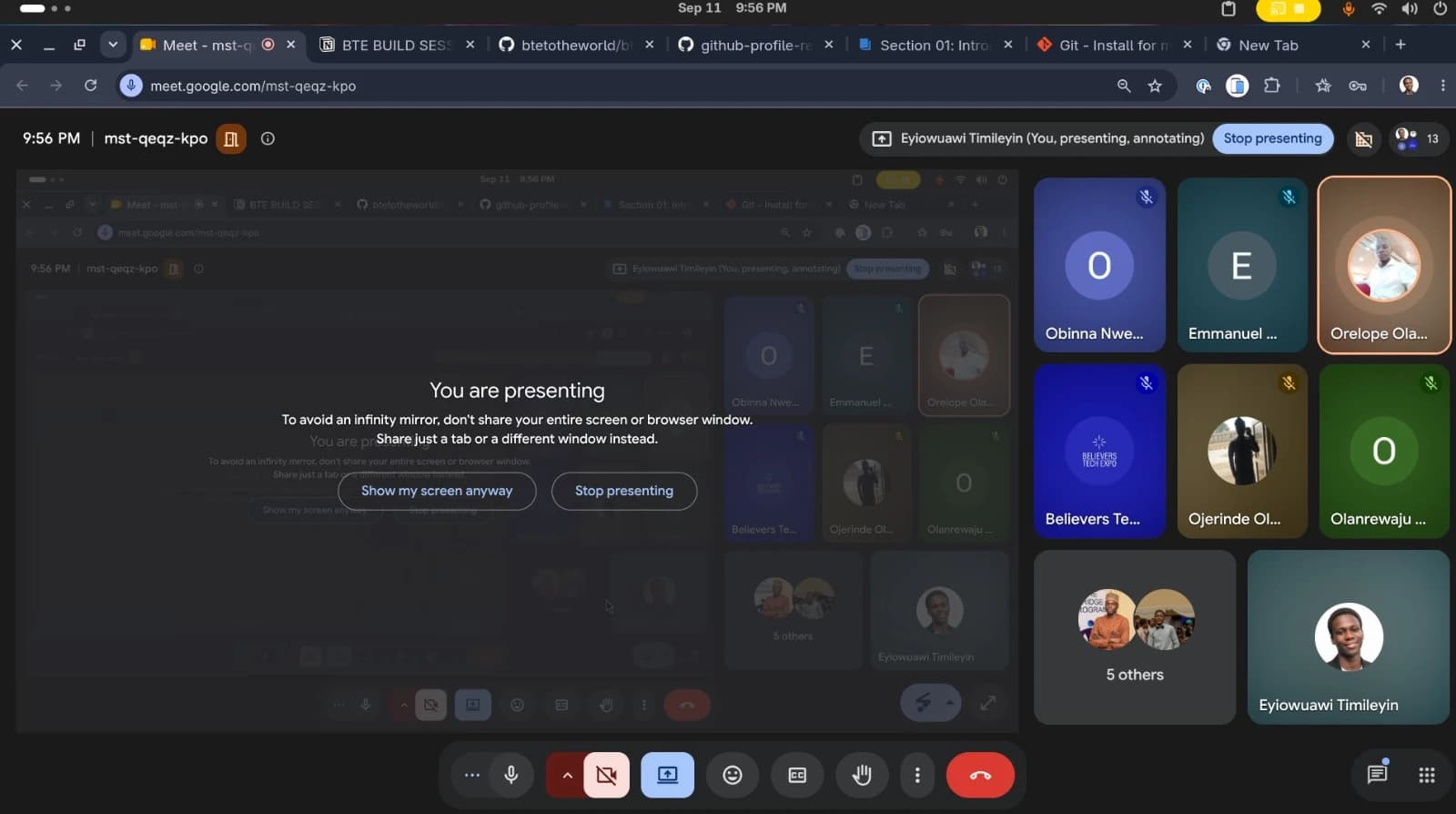The width and height of the screenshot is (1456, 814).
Task: Adjust the system volume icon
Action: (x=1410, y=9)
